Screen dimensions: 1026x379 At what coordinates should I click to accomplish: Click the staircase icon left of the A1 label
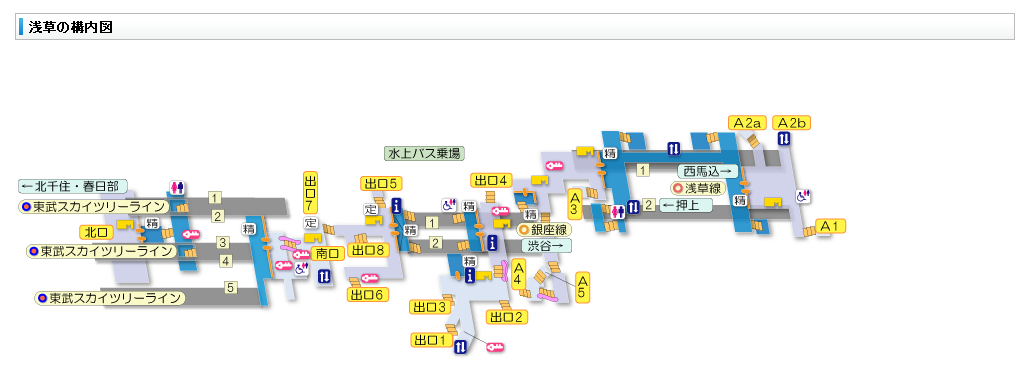809,231
